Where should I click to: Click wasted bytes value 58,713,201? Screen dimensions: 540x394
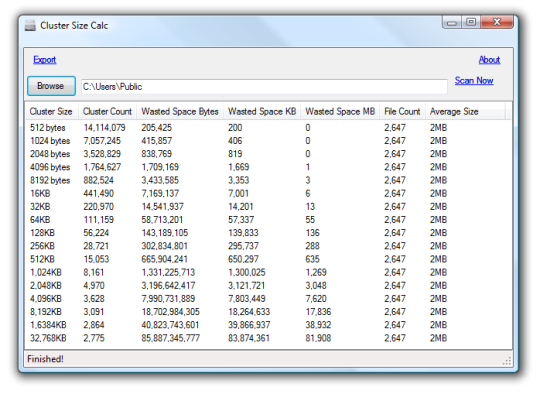[x=162, y=220]
